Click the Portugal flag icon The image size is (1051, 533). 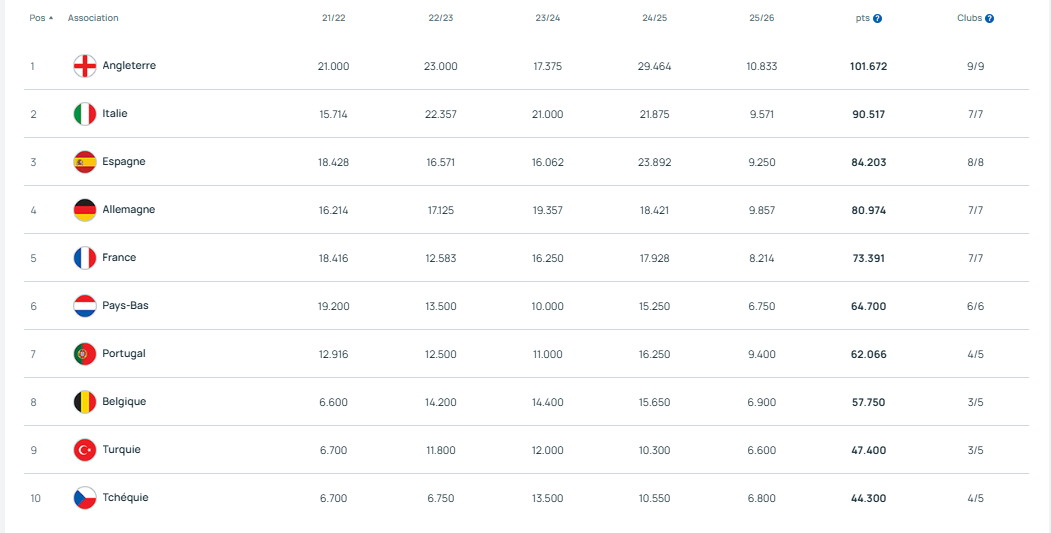(85, 354)
